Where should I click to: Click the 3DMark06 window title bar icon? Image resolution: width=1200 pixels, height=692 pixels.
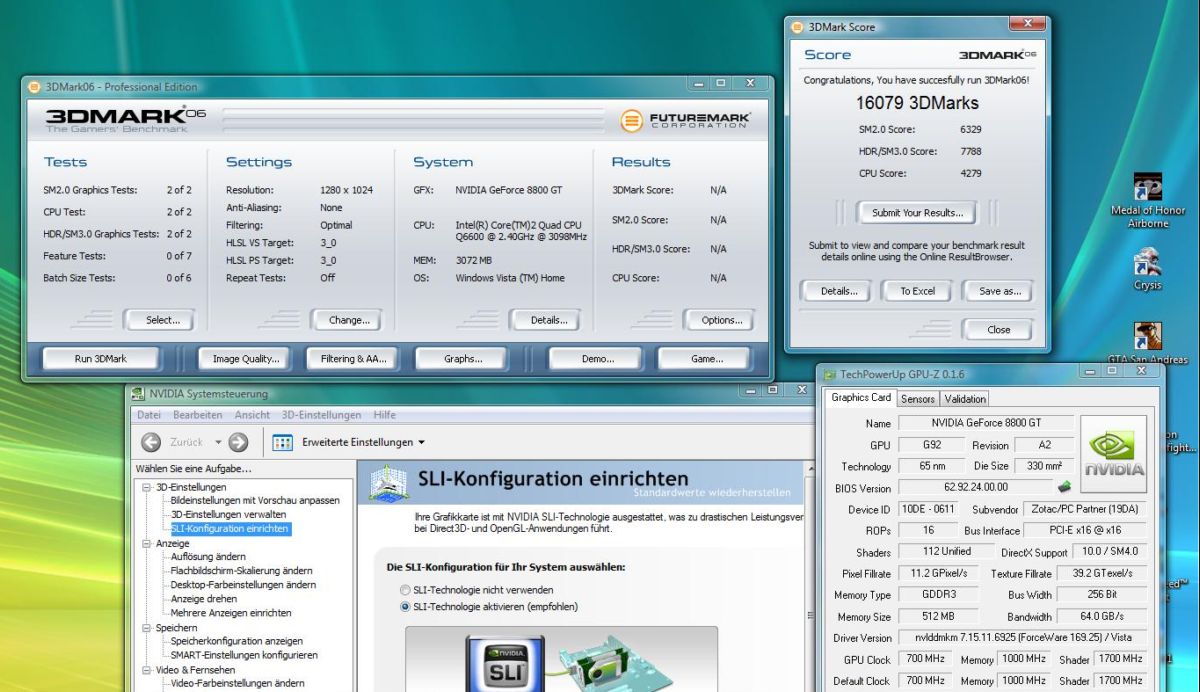(34, 87)
